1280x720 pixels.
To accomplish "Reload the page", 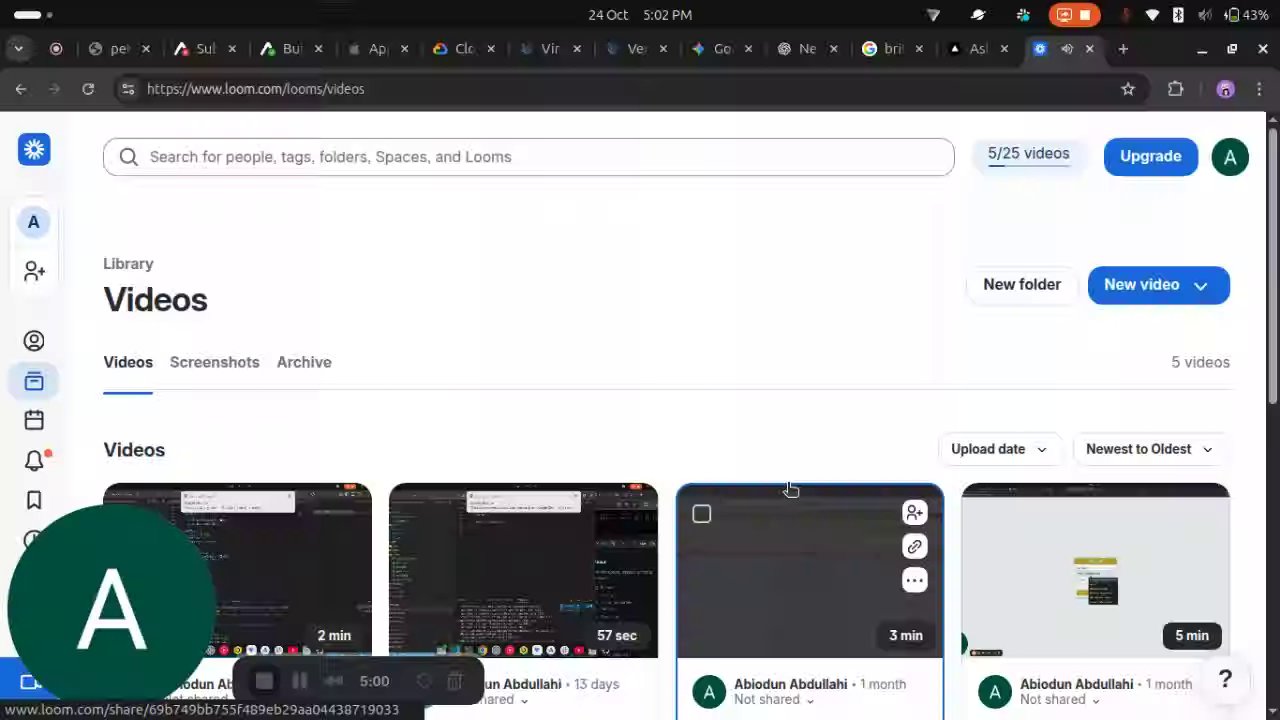I will point(88,89).
